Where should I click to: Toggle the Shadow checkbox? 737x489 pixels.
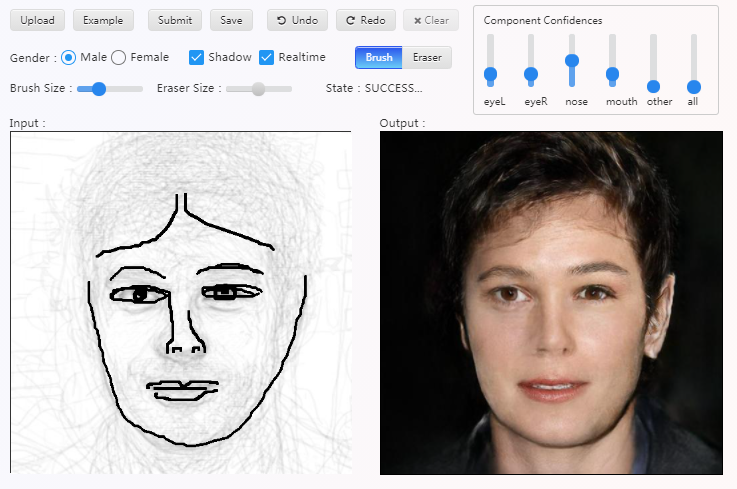(196, 57)
